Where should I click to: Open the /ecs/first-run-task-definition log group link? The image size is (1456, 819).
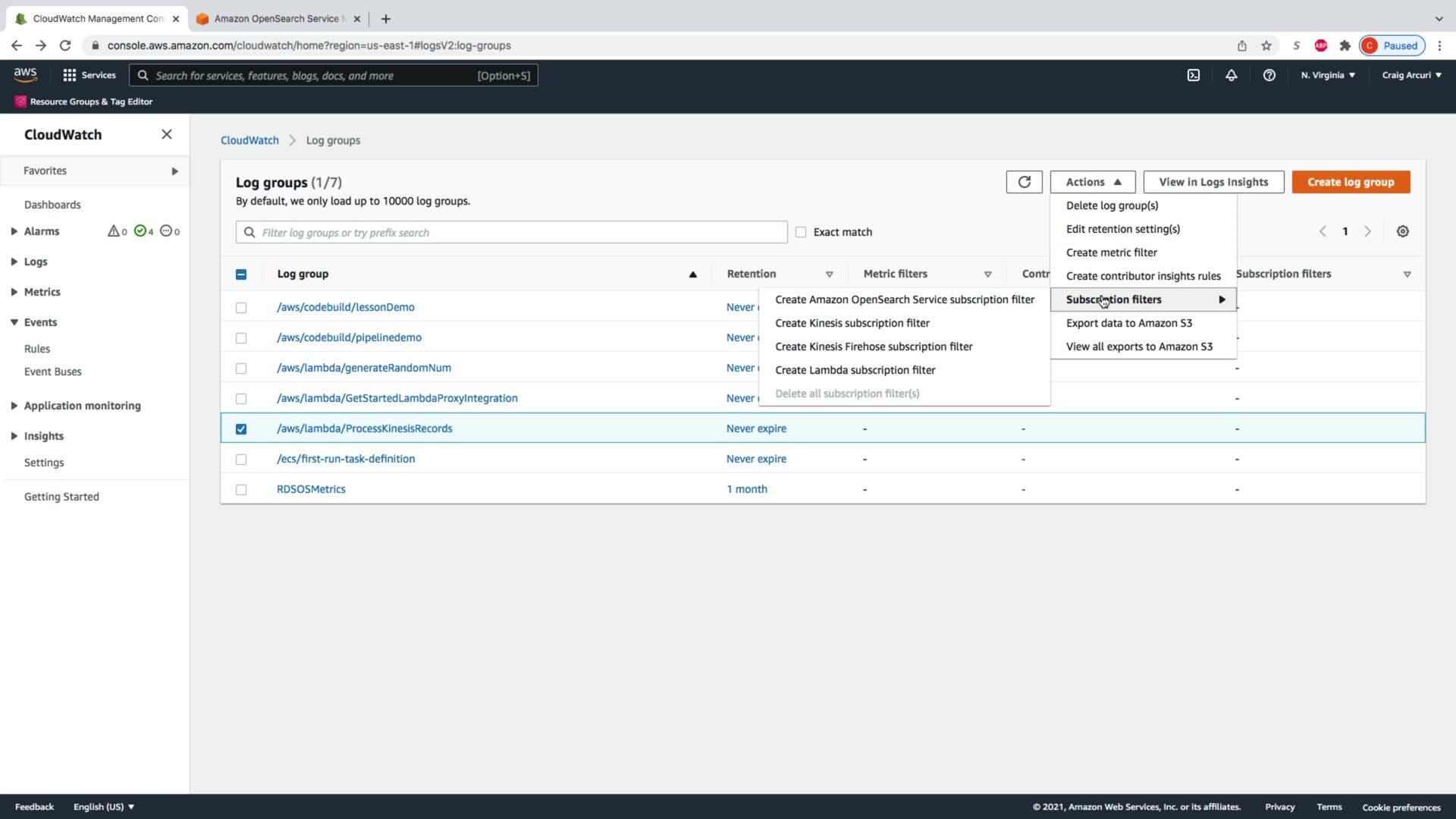(x=346, y=459)
